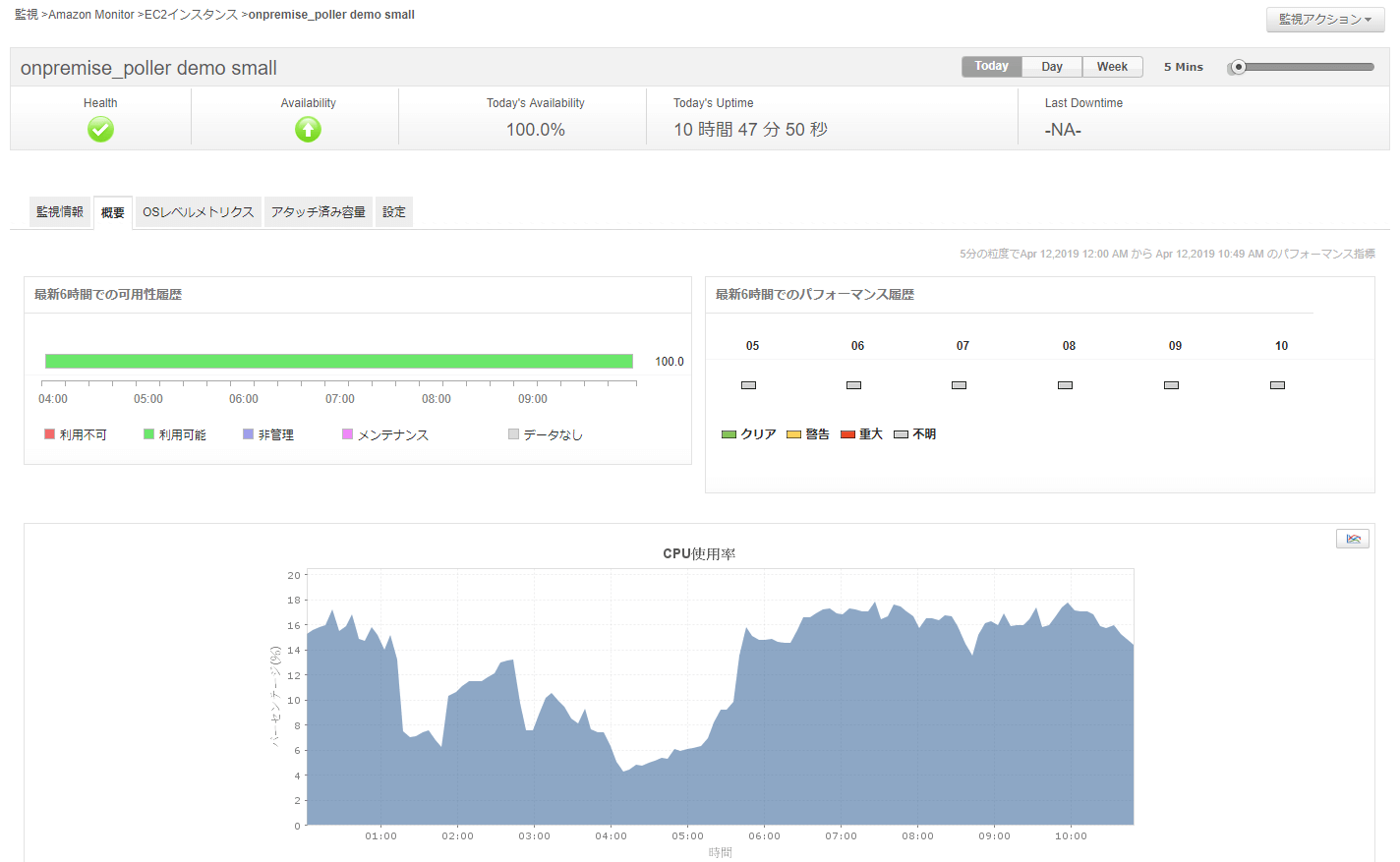
Task: Open the 設定 tab
Action: click(394, 212)
